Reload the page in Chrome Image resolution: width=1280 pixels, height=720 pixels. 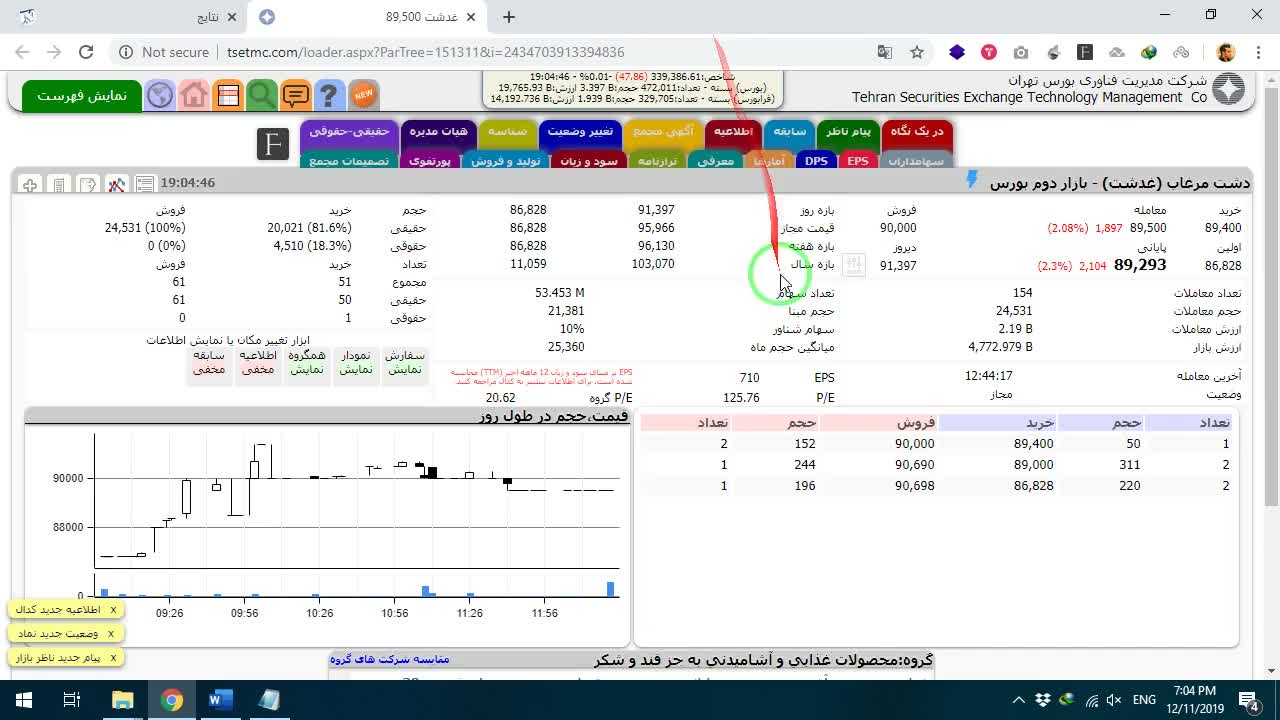tap(86, 52)
